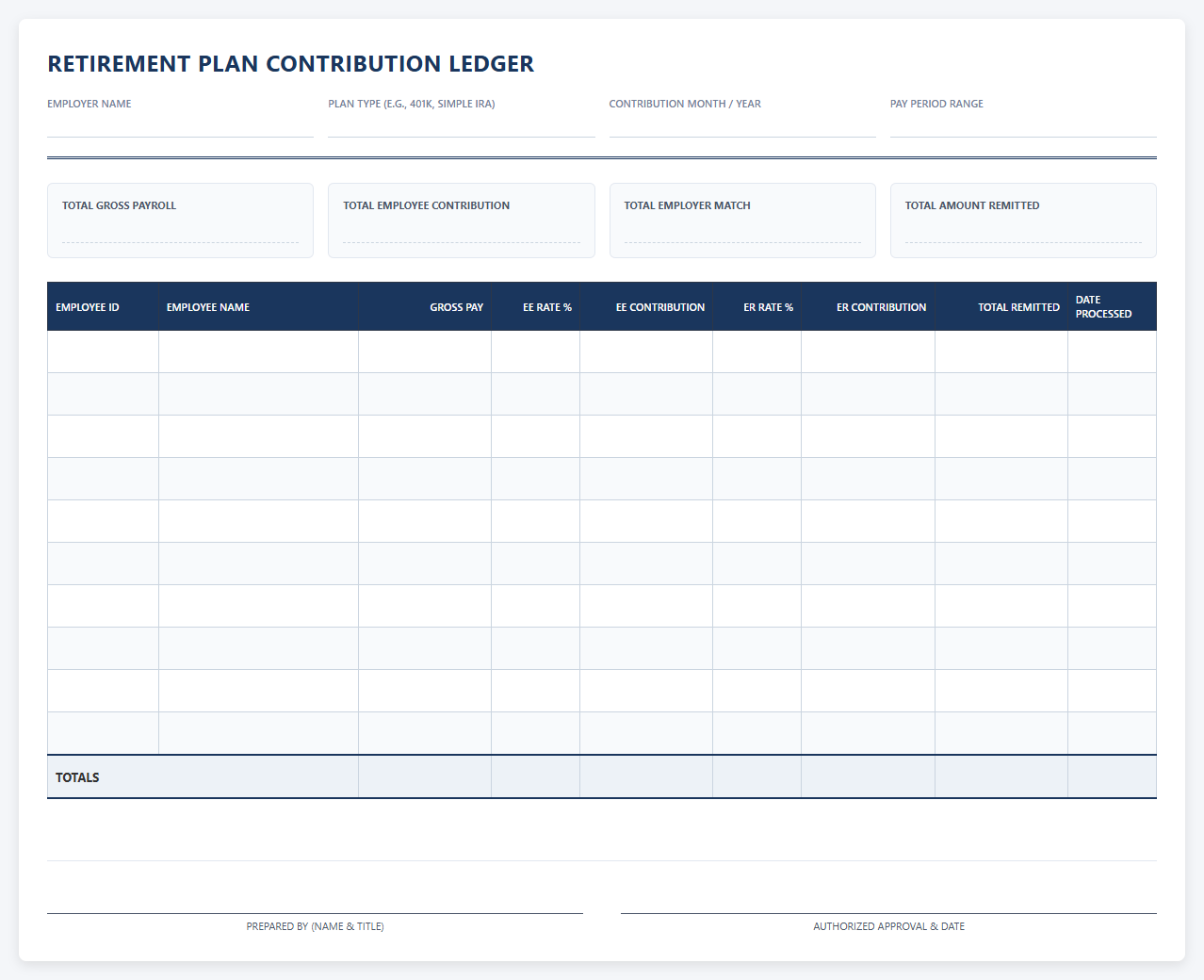1204x980 pixels.
Task: Select the Total Amount Remitted summary box
Action: click(1023, 220)
